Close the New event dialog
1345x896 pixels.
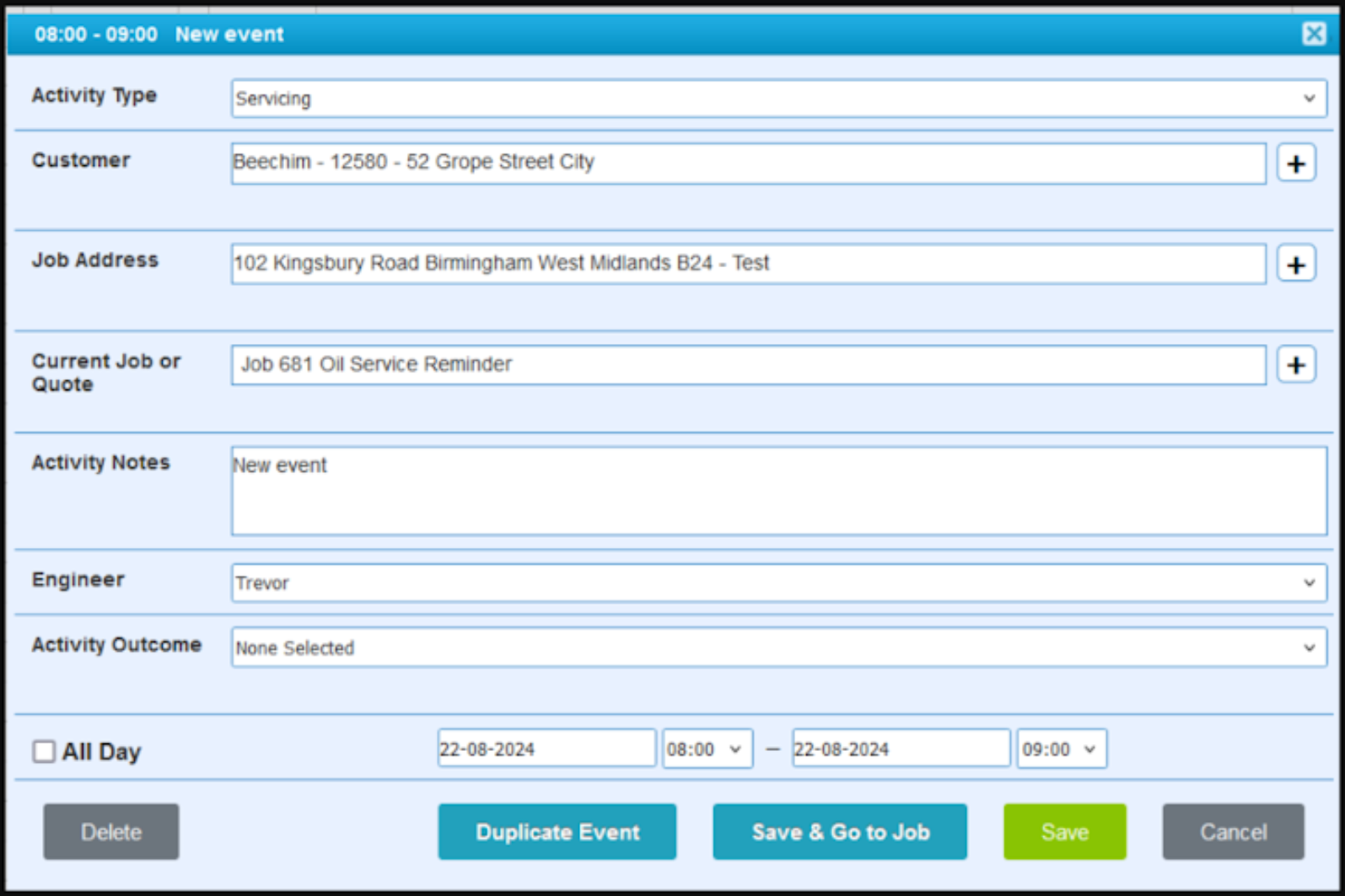(x=1313, y=34)
